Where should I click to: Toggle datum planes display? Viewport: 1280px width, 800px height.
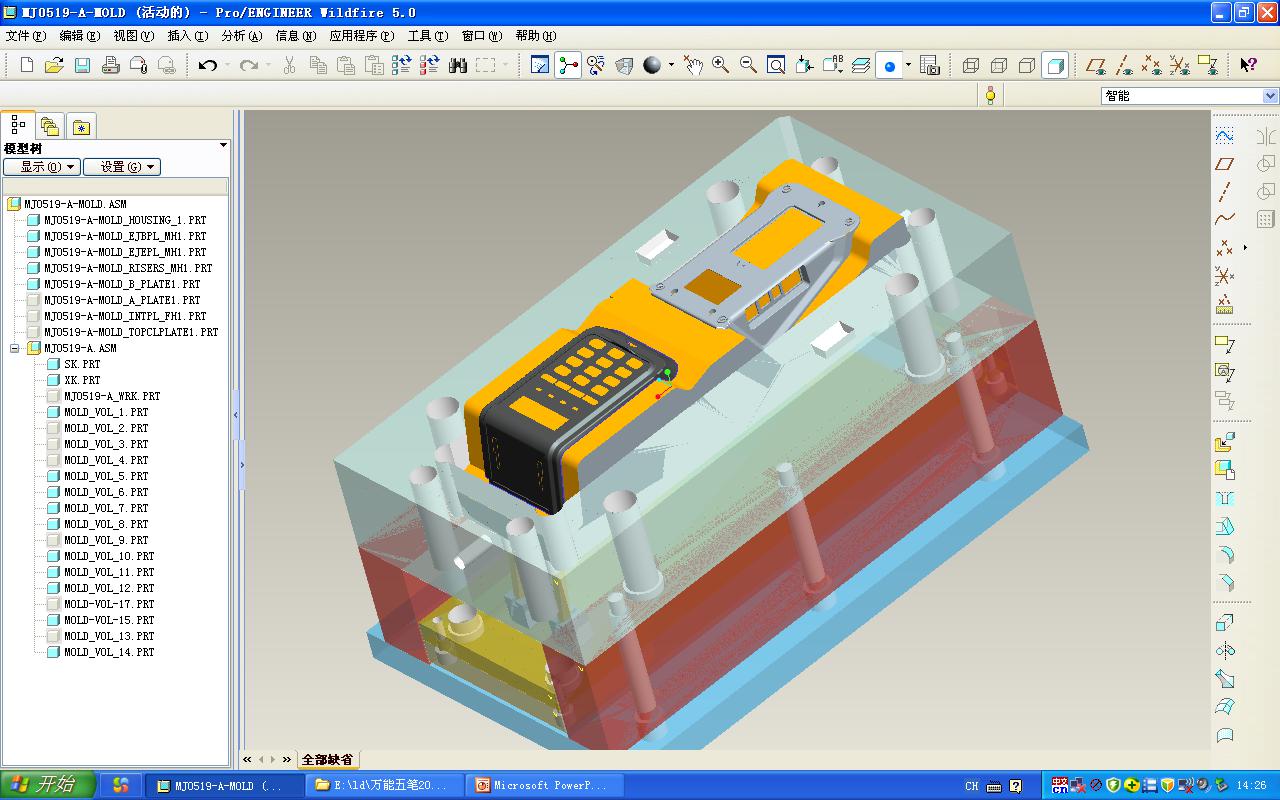1096,65
